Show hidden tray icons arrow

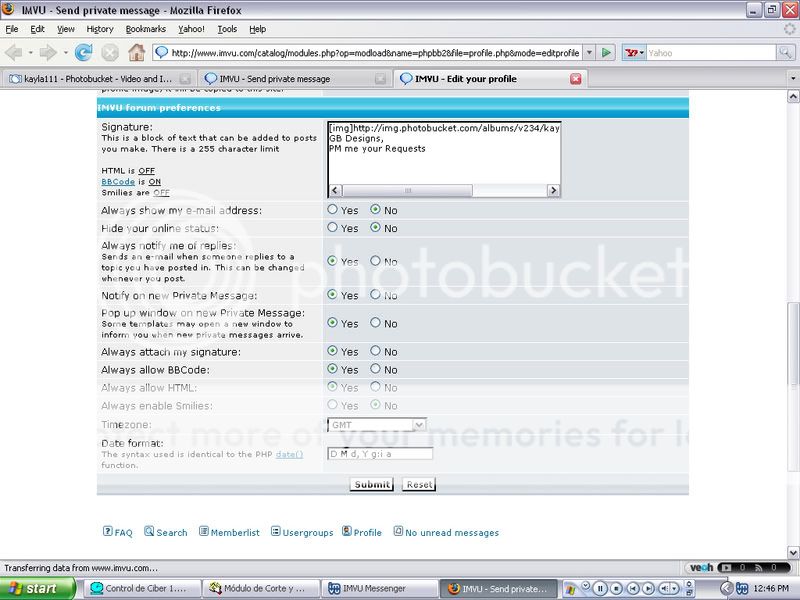[x=726, y=588]
